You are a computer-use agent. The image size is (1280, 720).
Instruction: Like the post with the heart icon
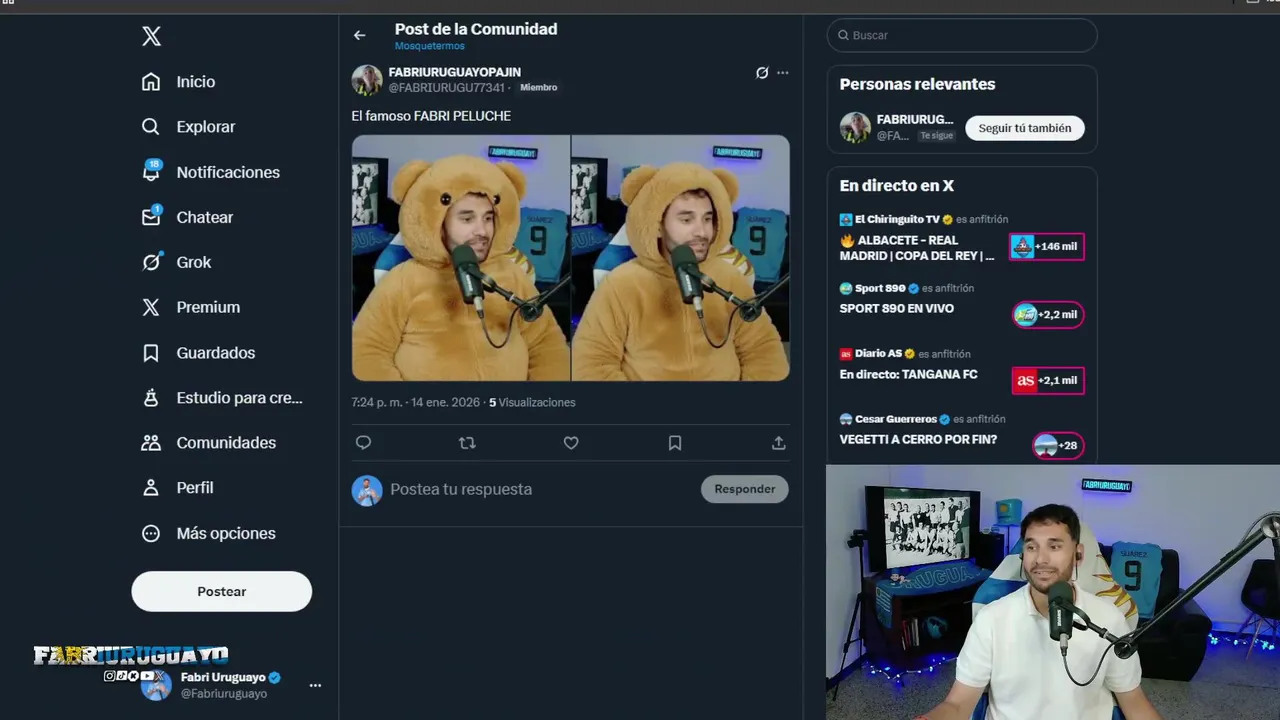coord(571,443)
